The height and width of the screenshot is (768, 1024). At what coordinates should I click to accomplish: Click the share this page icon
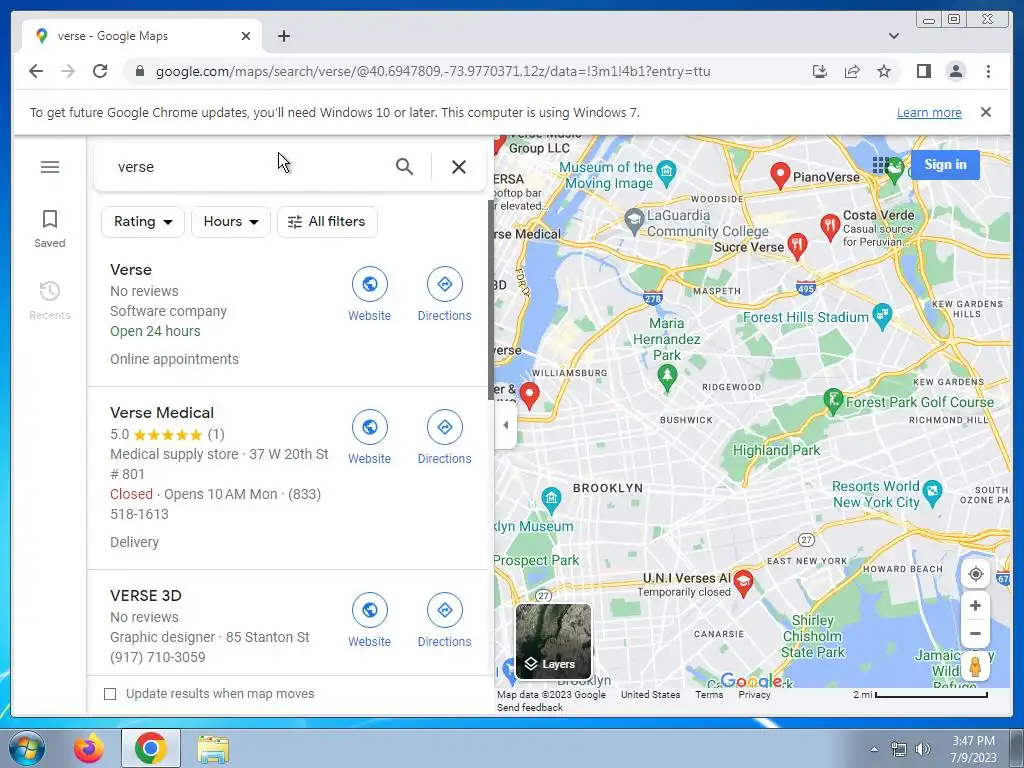click(852, 71)
